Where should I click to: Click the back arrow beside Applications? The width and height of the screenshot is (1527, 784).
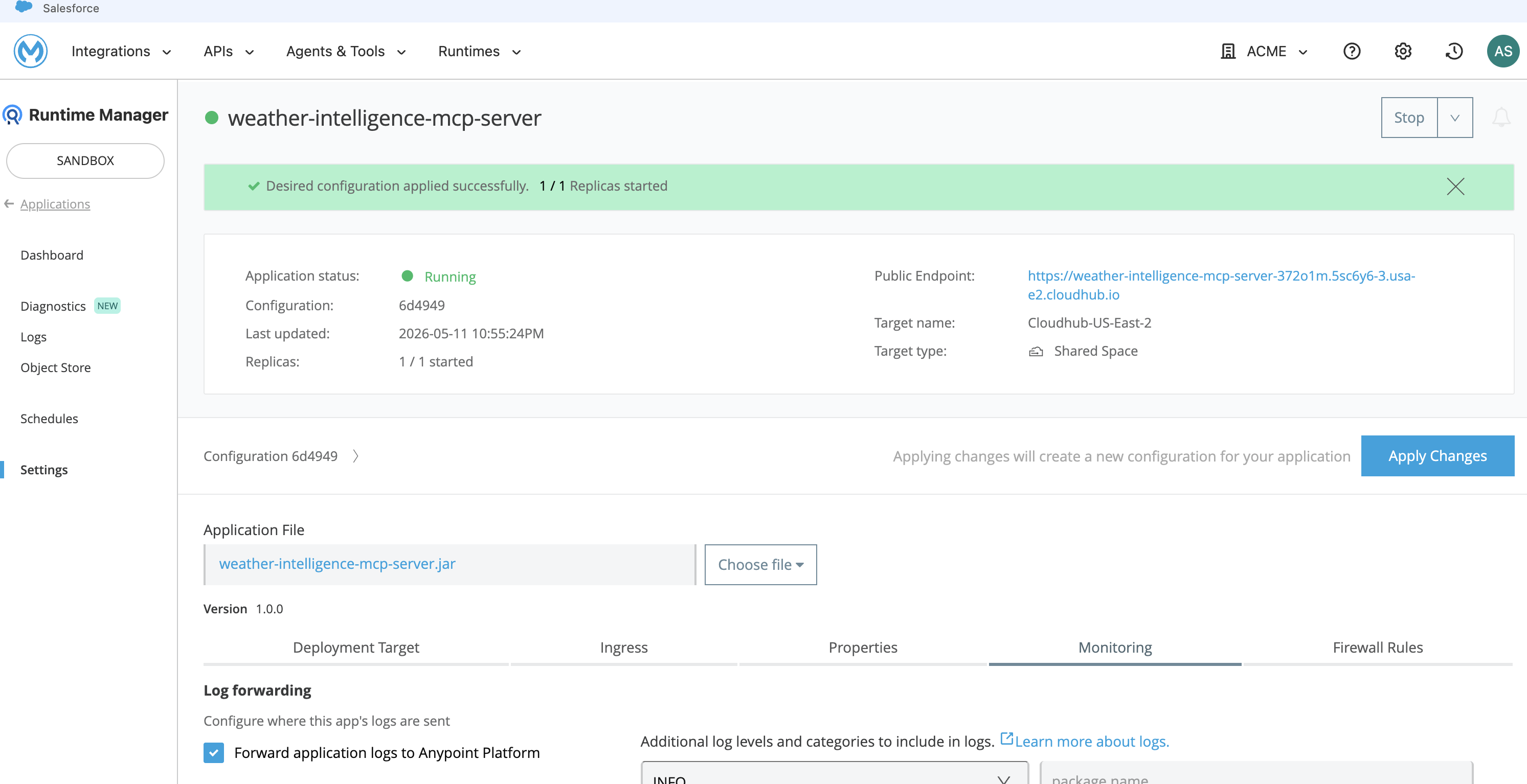point(9,204)
